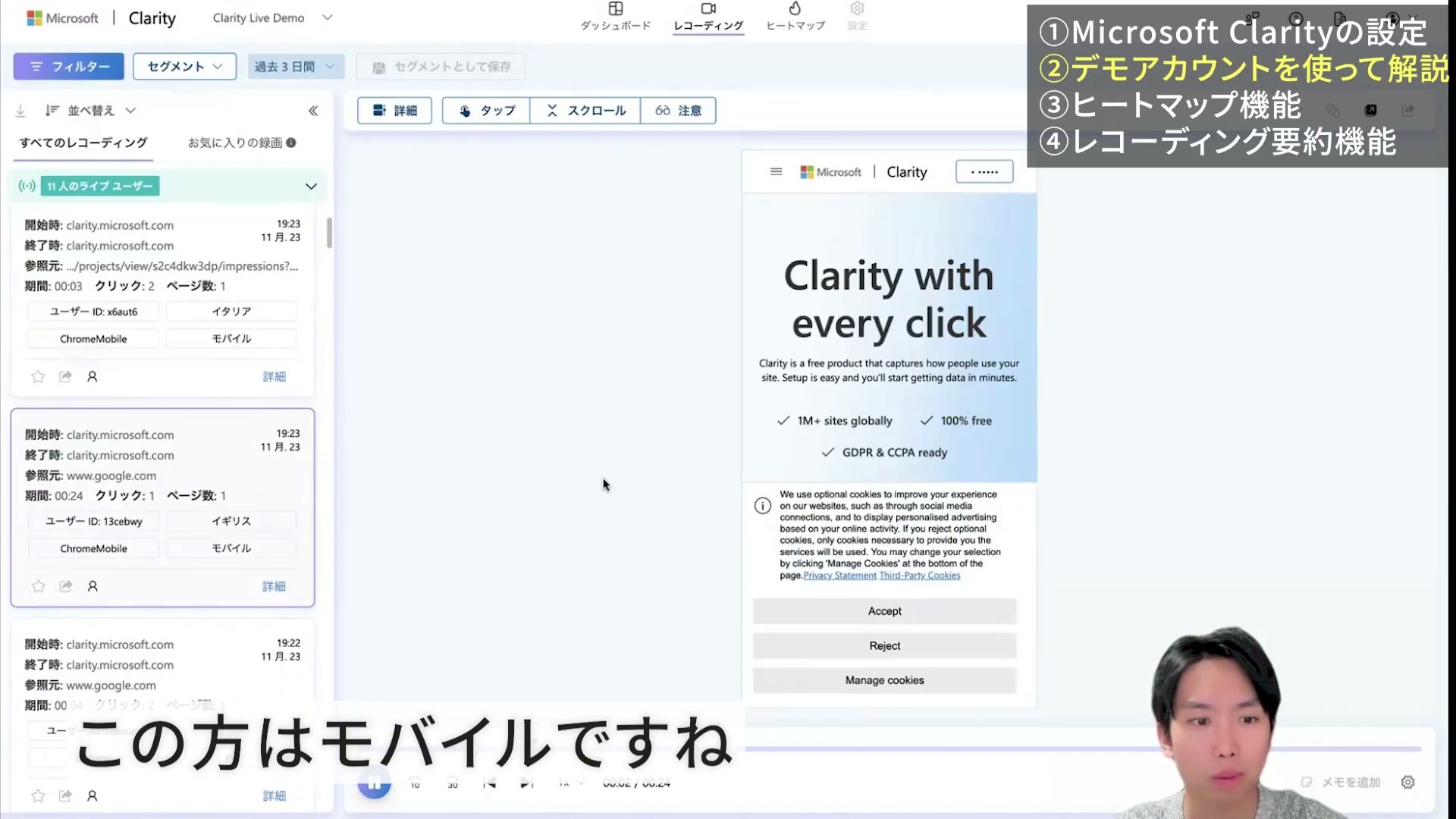1456x819 pixels.
Task: Click the ユーザー ID: x6aut6 tag
Action: [x=93, y=312]
